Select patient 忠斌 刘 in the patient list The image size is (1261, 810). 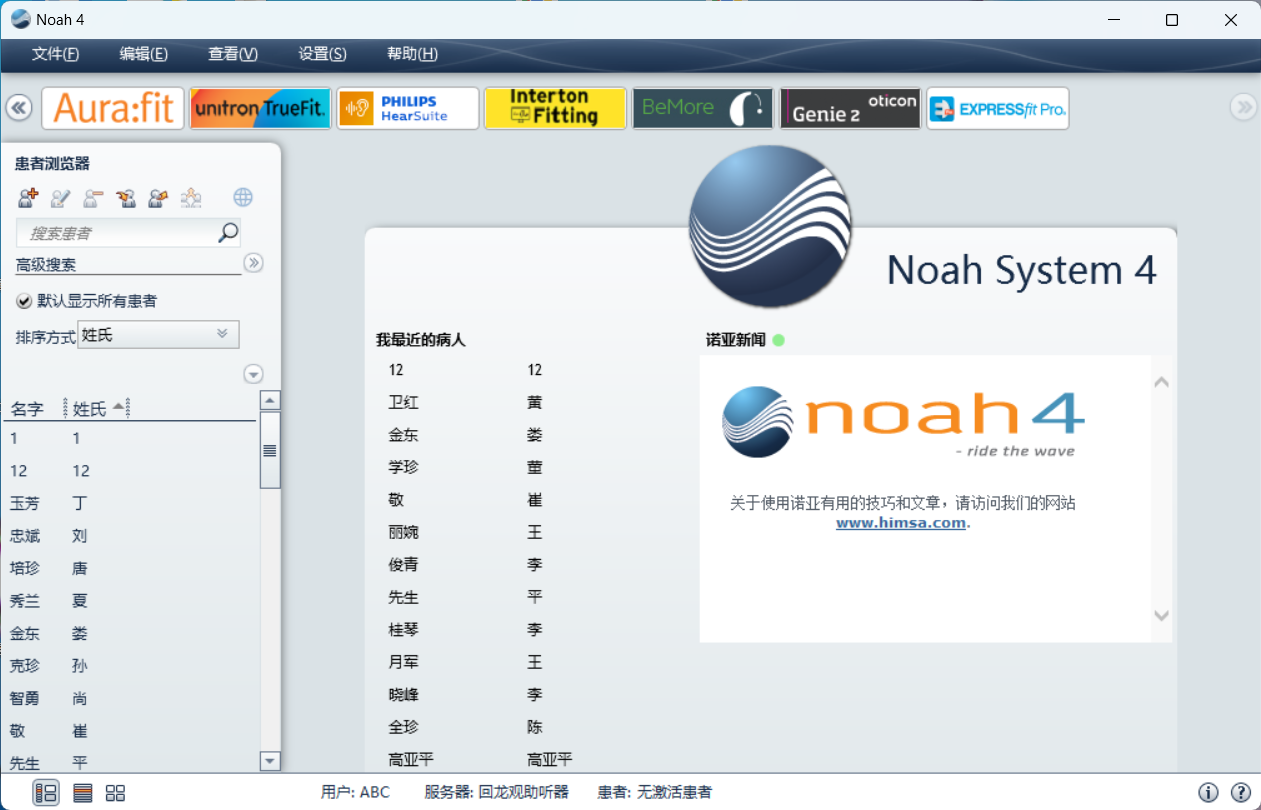click(x=130, y=536)
